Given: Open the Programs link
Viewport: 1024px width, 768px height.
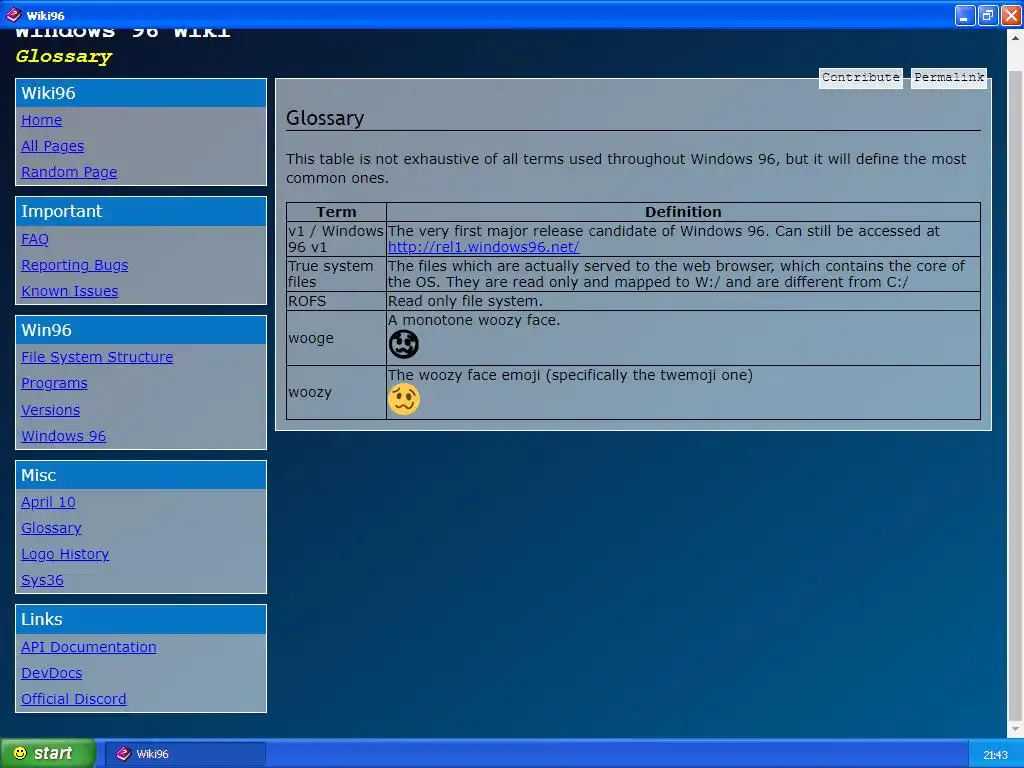Looking at the screenshot, I should click(54, 383).
